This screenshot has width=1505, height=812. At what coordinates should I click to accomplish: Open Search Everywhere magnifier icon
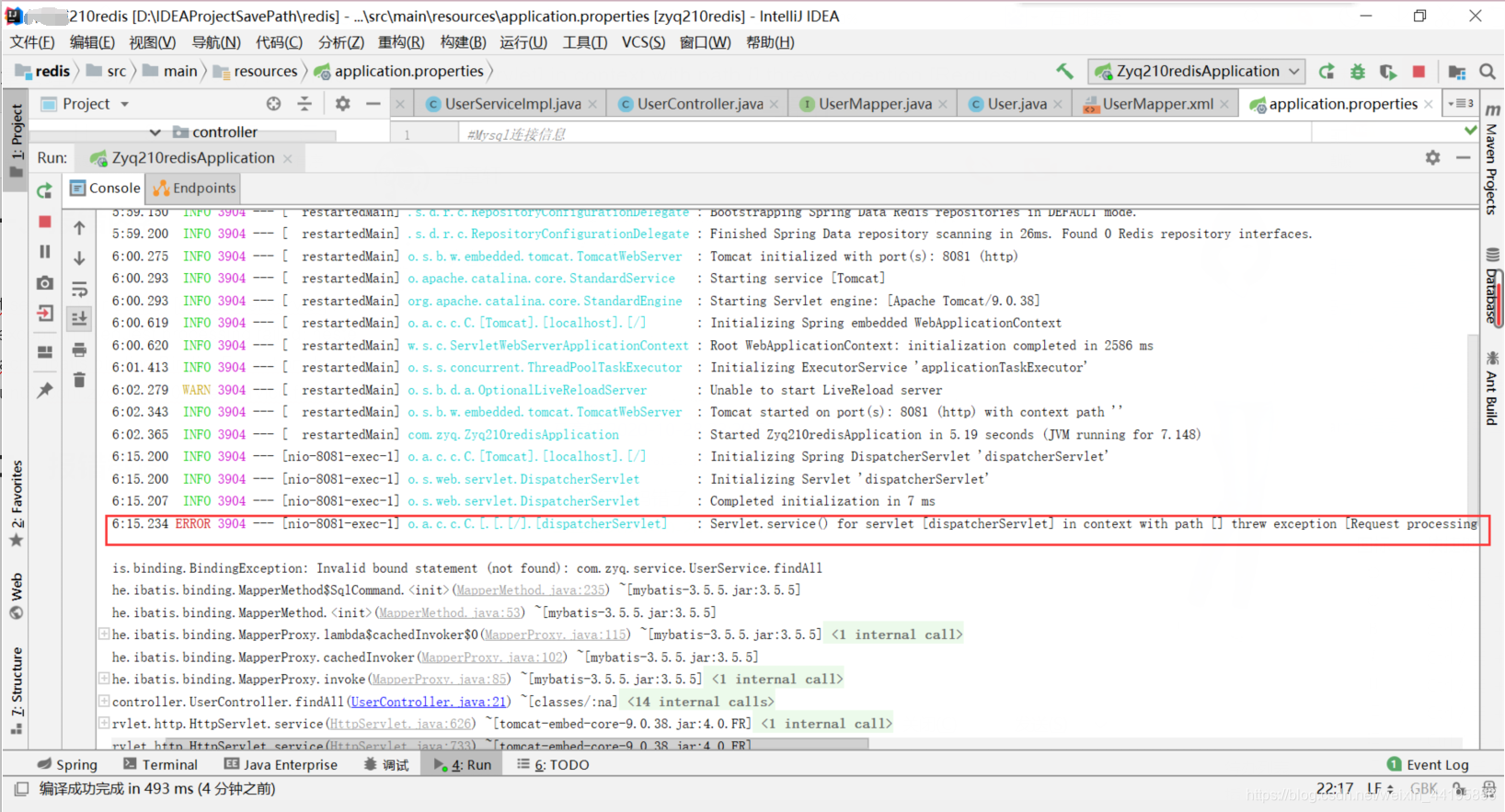[x=1488, y=71]
